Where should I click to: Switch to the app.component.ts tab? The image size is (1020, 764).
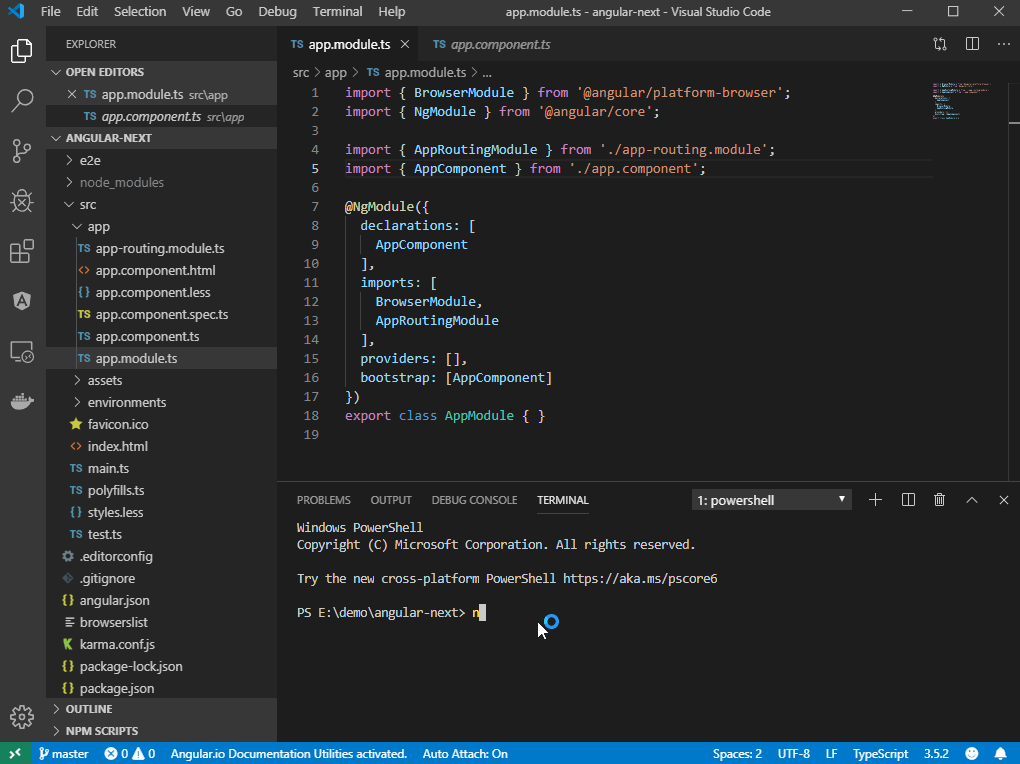point(492,44)
